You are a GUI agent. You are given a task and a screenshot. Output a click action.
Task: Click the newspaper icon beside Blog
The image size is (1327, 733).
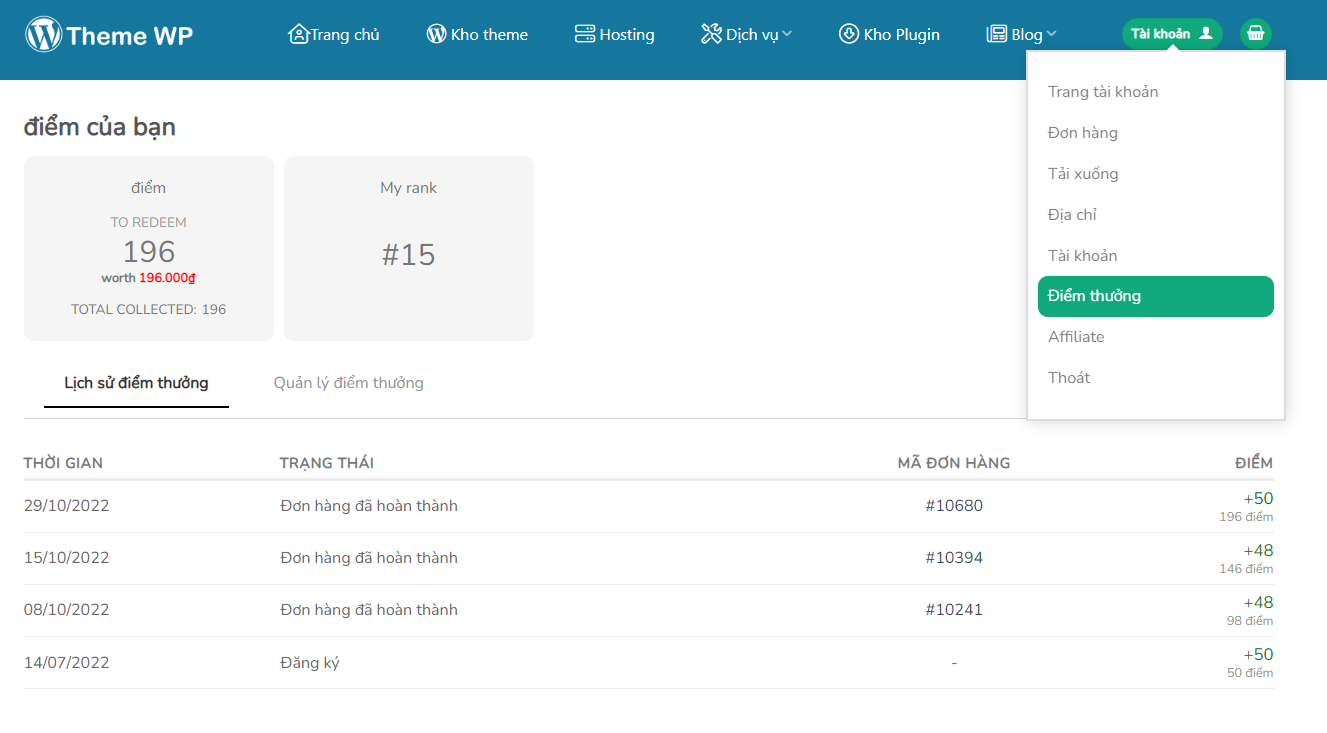(996, 34)
